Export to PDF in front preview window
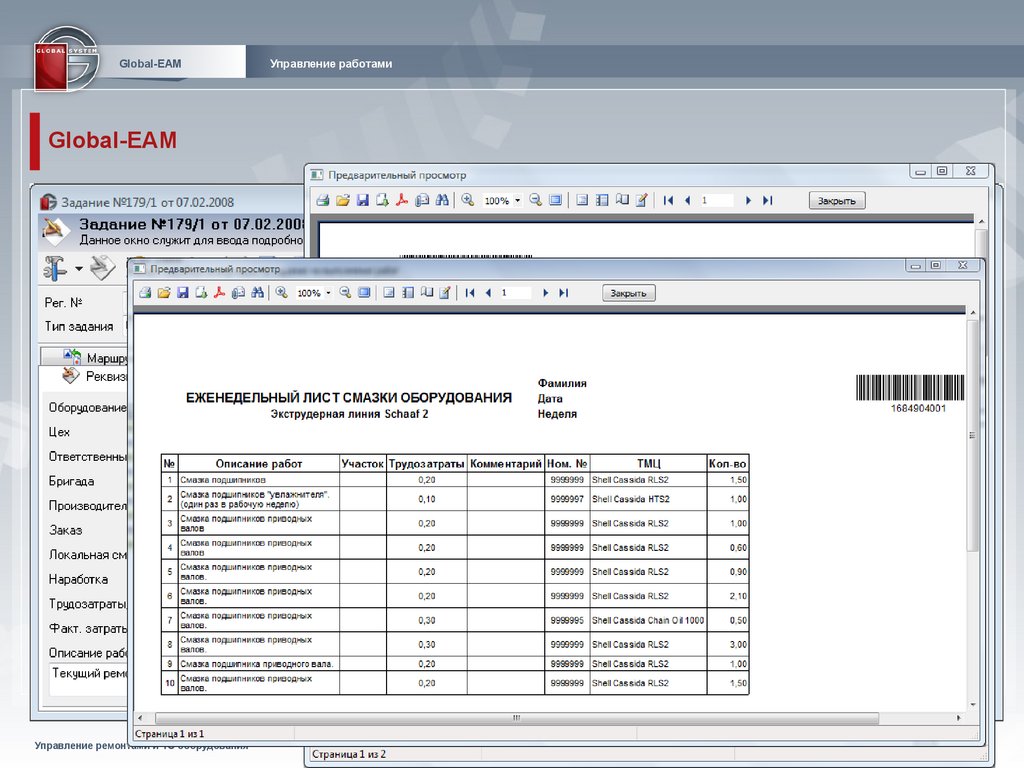 click(x=219, y=293)
